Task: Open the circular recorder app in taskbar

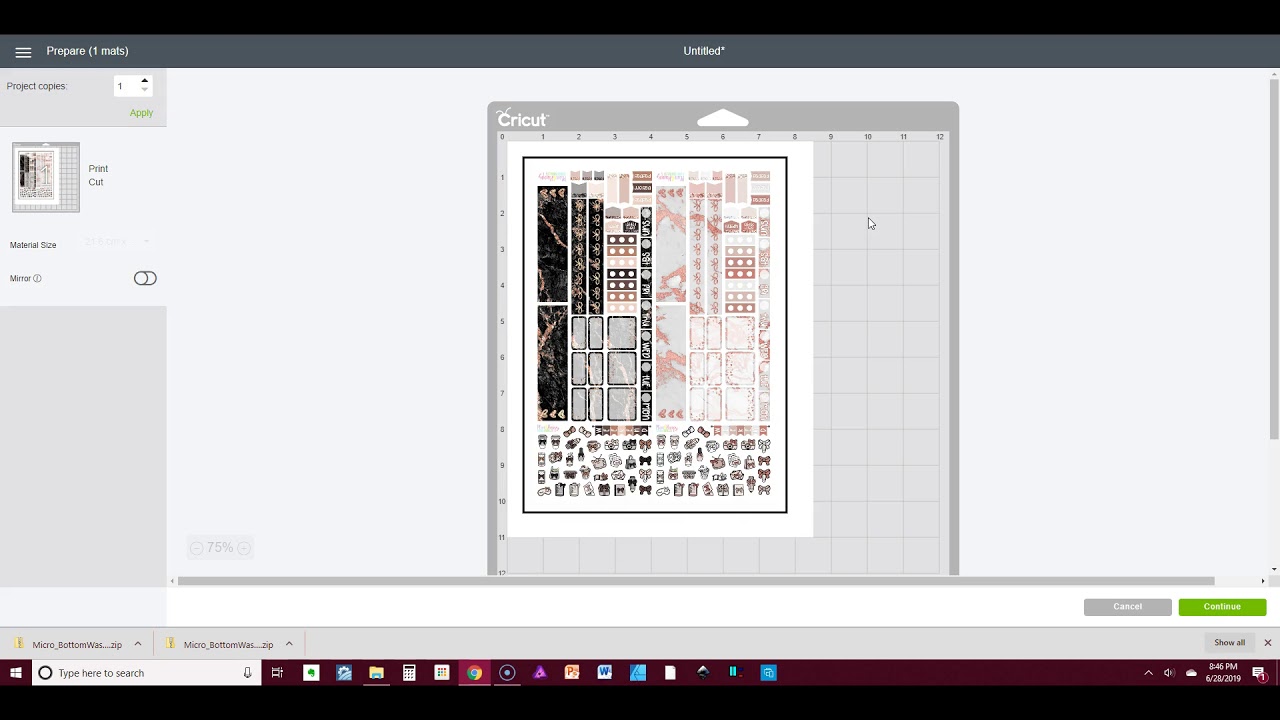Action: (x=507, y=673)
